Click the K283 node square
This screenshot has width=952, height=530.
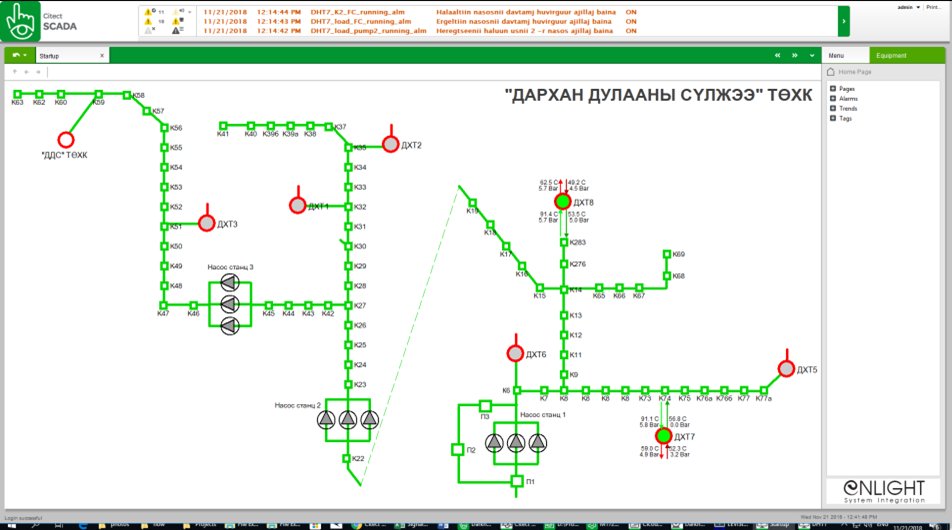[x=564, y=242]
